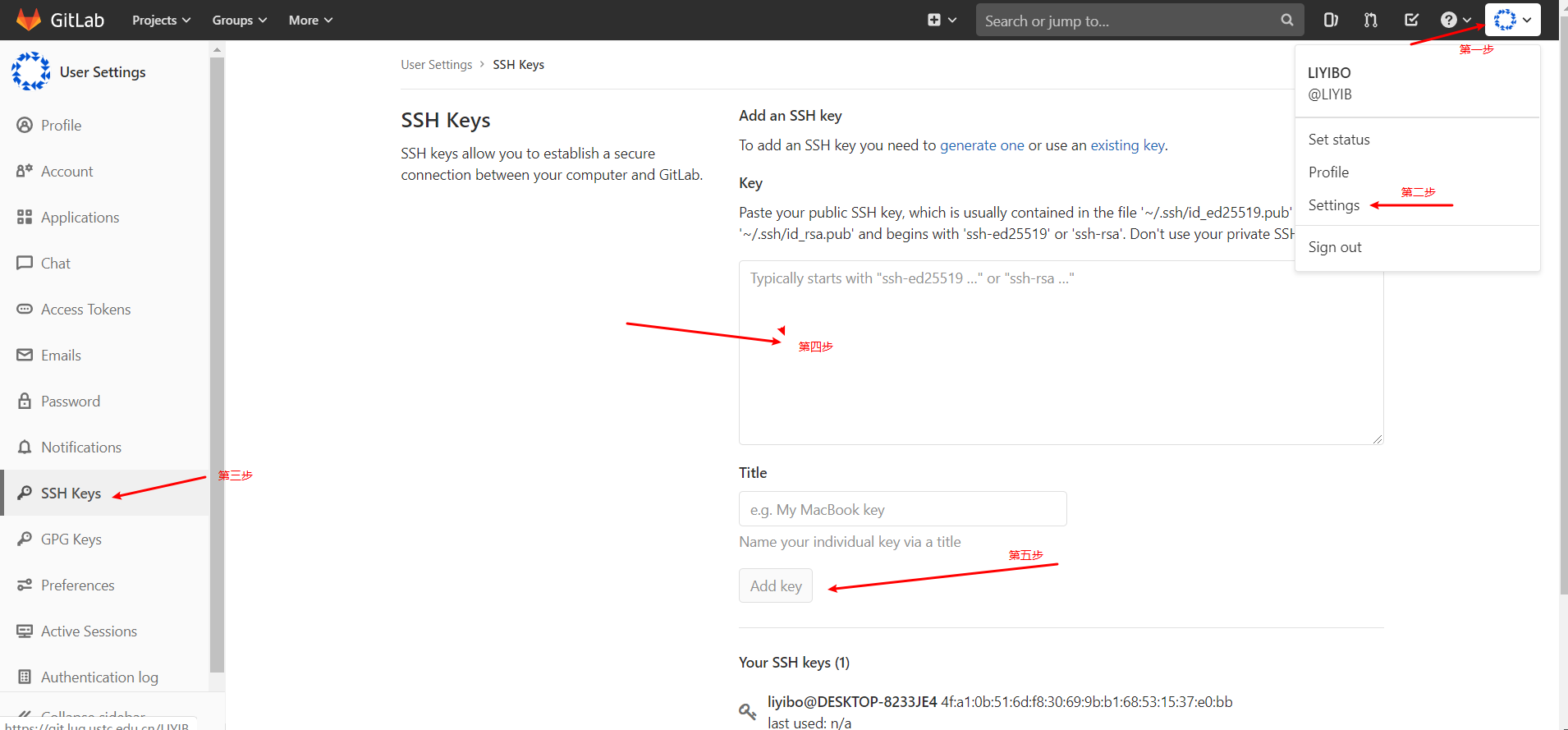The width and height of the screenshot is (1568, 730).
Task: Open the Merge requests icon
Action: [1371, 20]
